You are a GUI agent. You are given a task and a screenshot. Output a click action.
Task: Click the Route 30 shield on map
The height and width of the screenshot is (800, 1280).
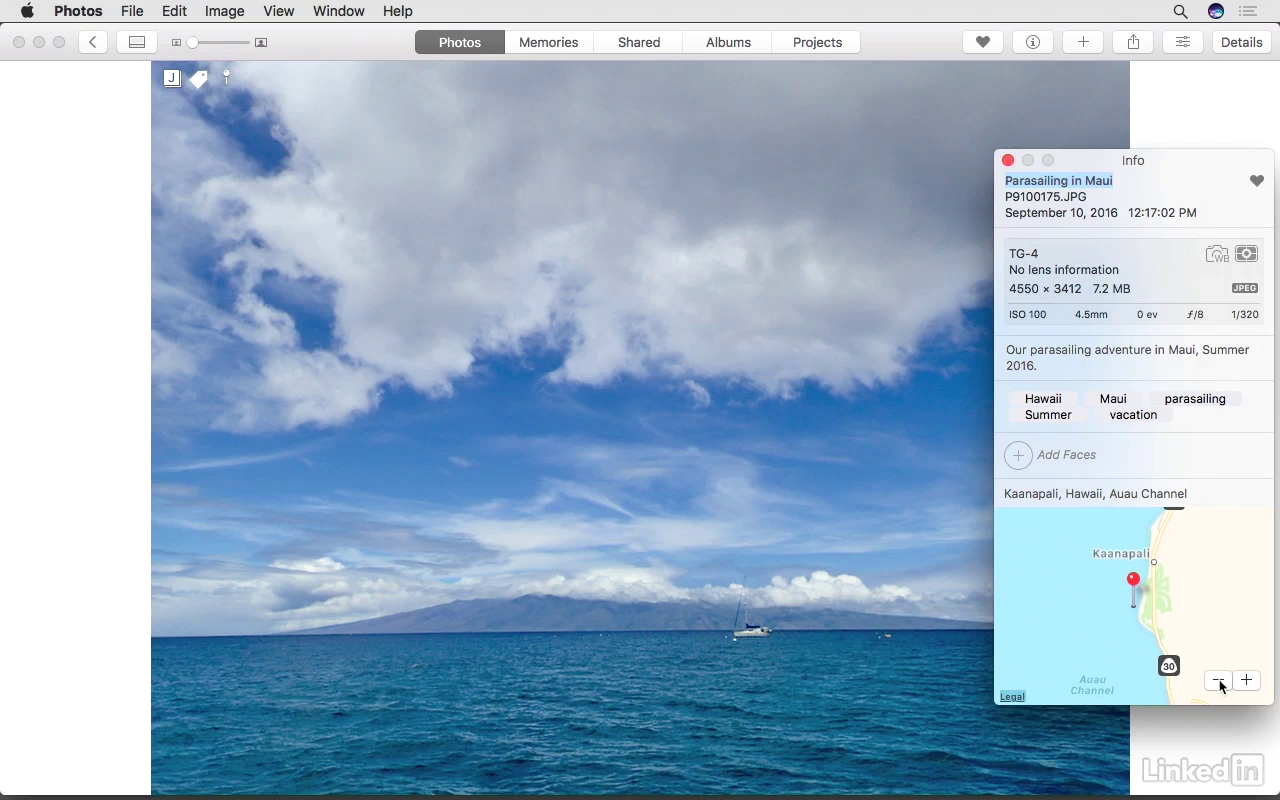[1169, 666]
